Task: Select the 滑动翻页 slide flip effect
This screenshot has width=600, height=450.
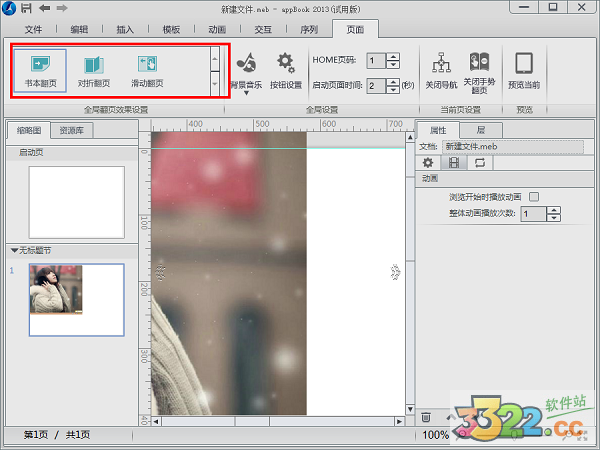Action: [x=147, y=71]
